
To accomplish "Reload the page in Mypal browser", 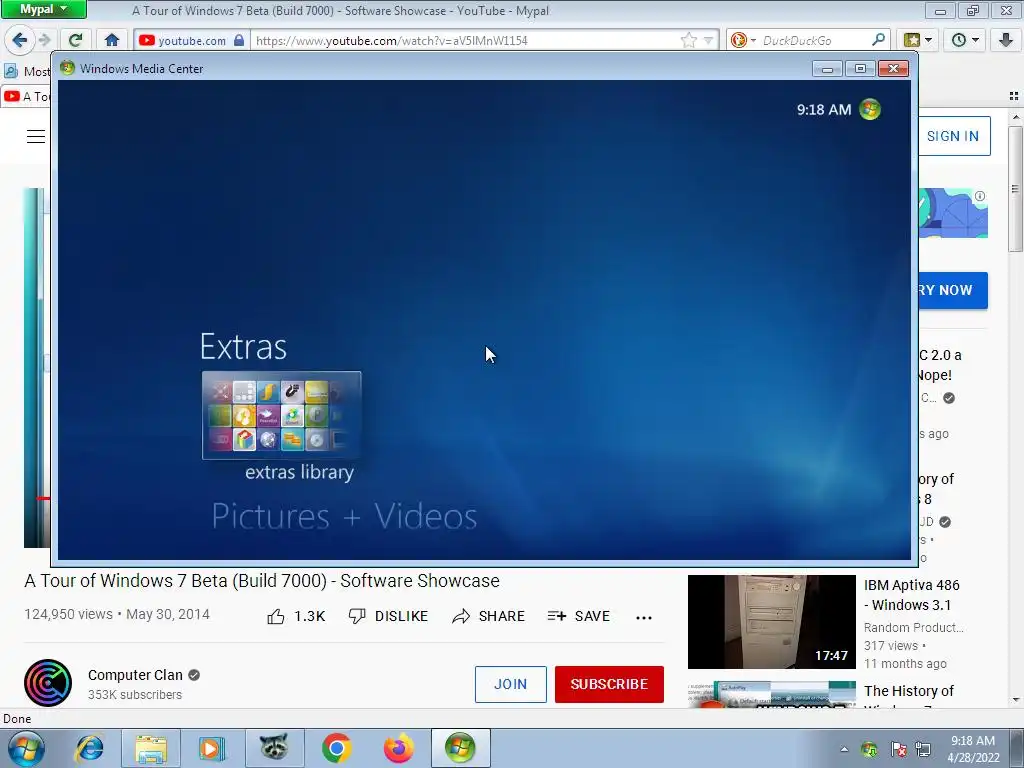I will (x=75, y=40).
